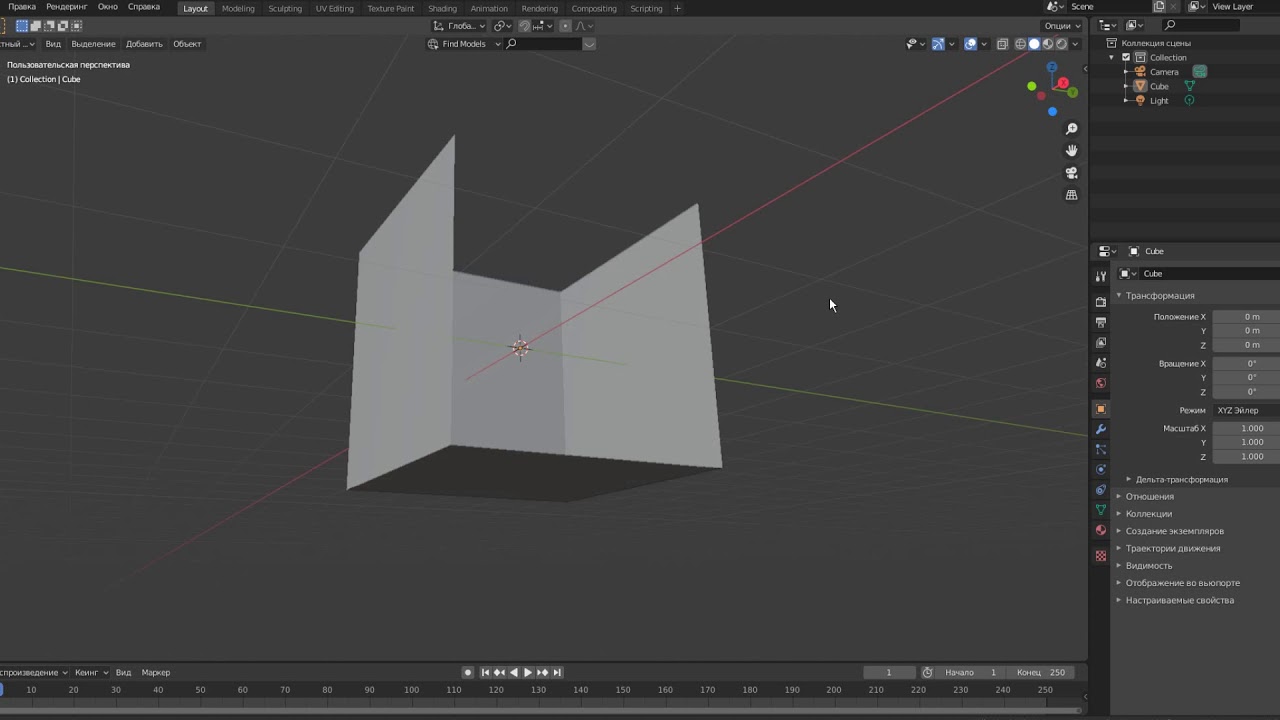Viewport: 1280px width, 720px height.
Task: Jump to the timeline end frame
Action: pos(557,672)
